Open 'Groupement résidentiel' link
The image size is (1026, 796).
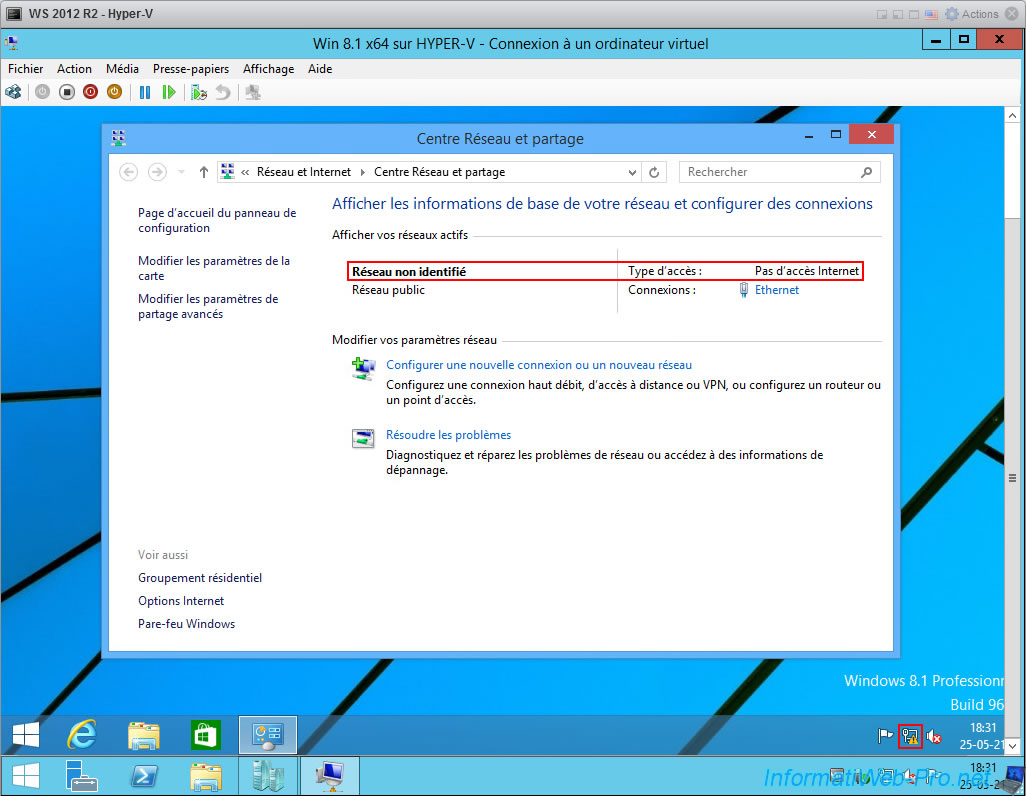pyautogui.click(x=200, y=578)
